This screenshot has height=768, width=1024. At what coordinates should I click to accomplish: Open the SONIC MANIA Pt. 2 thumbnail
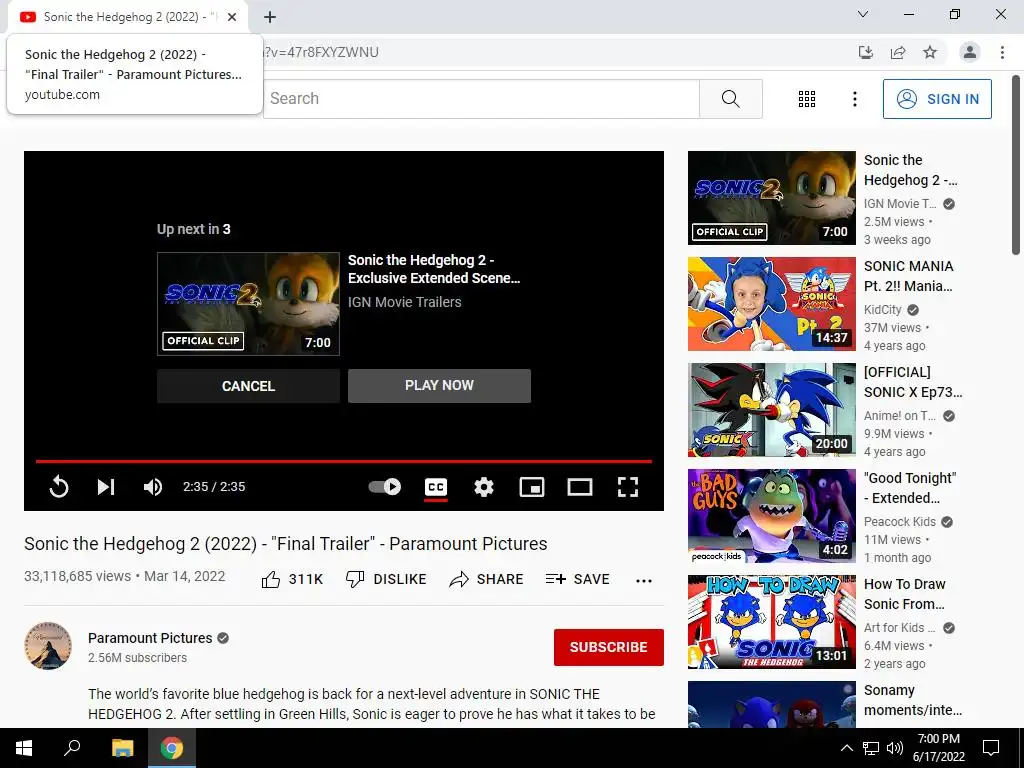(x=771, y=304)
